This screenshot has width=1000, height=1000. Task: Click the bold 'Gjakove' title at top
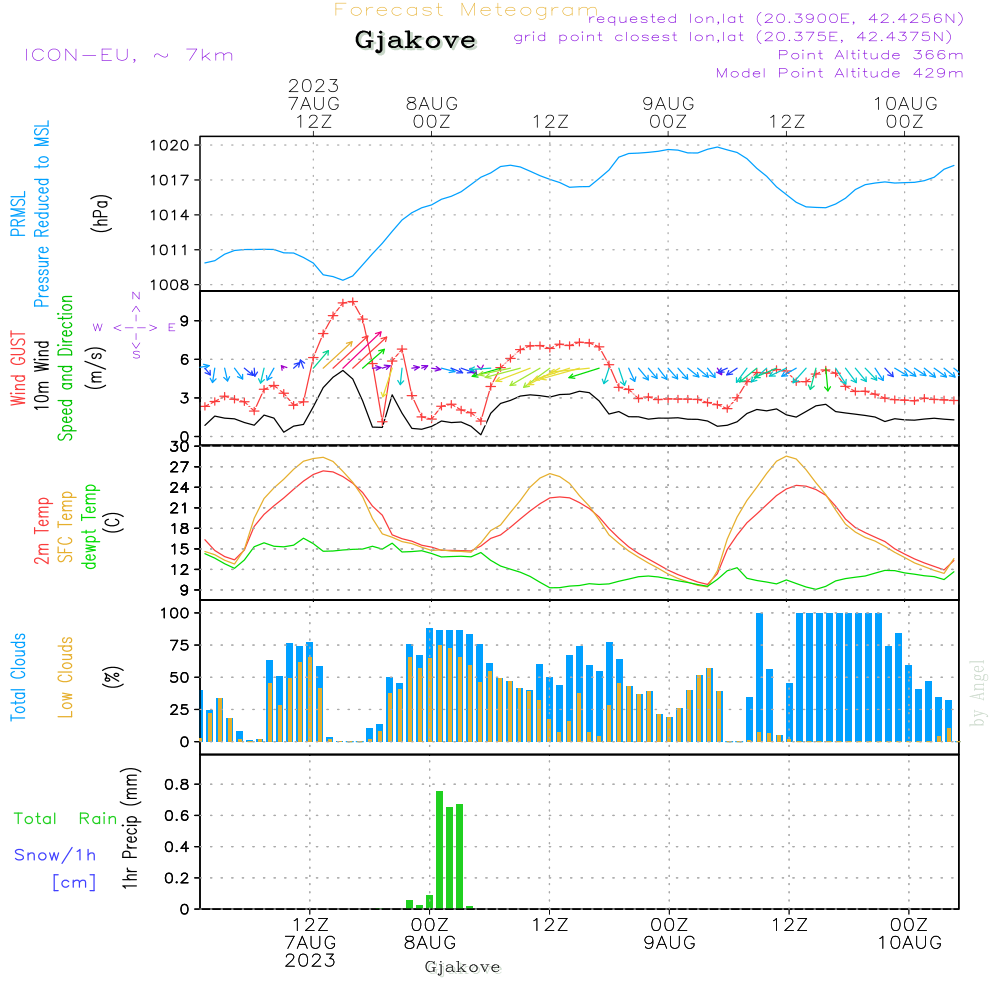tap(415, 40)
